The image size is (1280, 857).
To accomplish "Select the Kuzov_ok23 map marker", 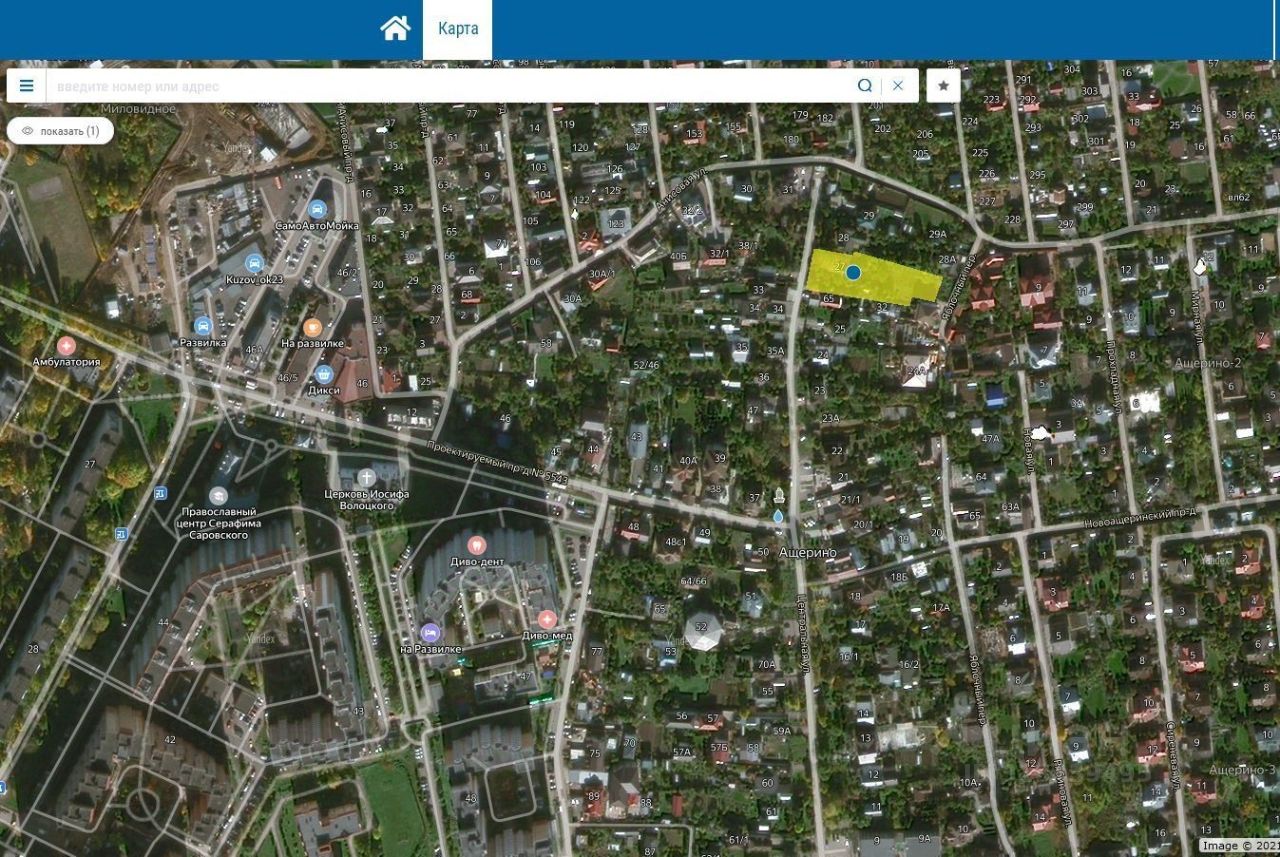I will [x=254, y=263].
